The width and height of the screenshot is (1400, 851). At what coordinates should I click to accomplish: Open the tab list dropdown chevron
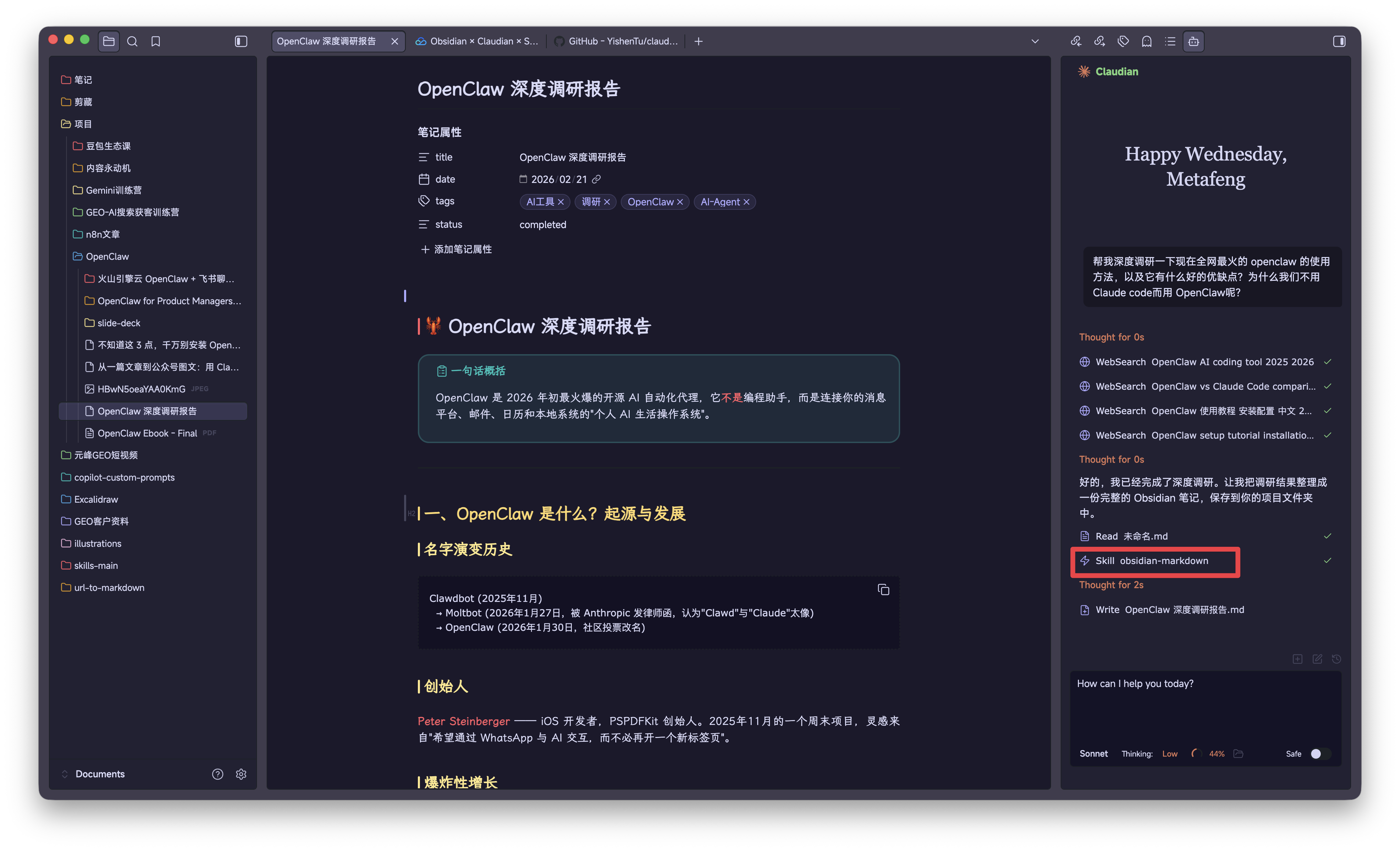click(x=1035, y=41)
